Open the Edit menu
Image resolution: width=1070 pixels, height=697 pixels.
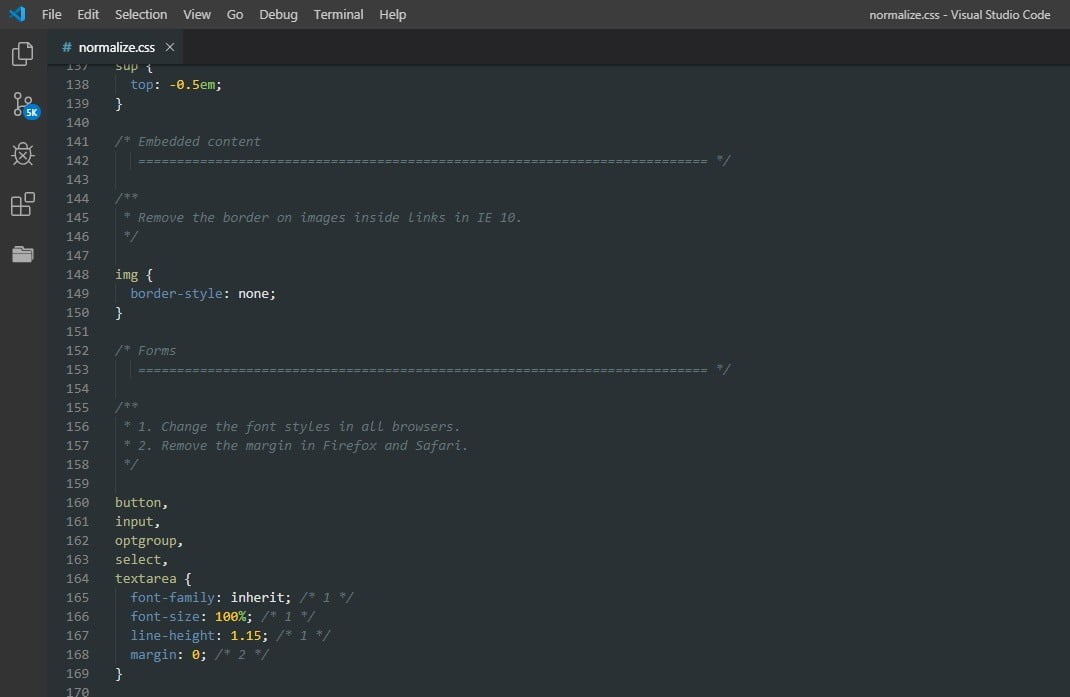click(88, 14)
